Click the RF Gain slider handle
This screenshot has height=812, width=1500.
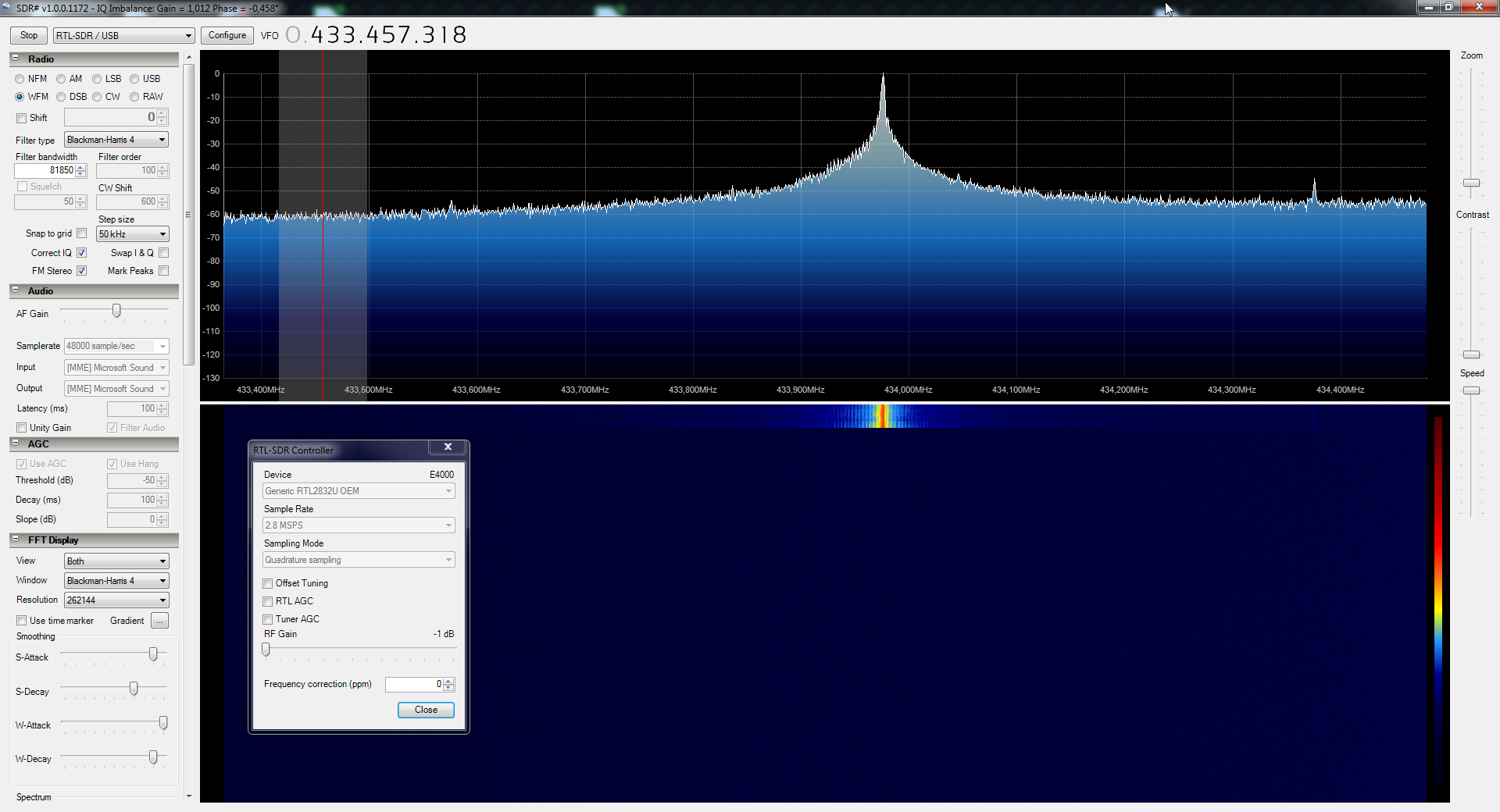click(x=266, y=650)
